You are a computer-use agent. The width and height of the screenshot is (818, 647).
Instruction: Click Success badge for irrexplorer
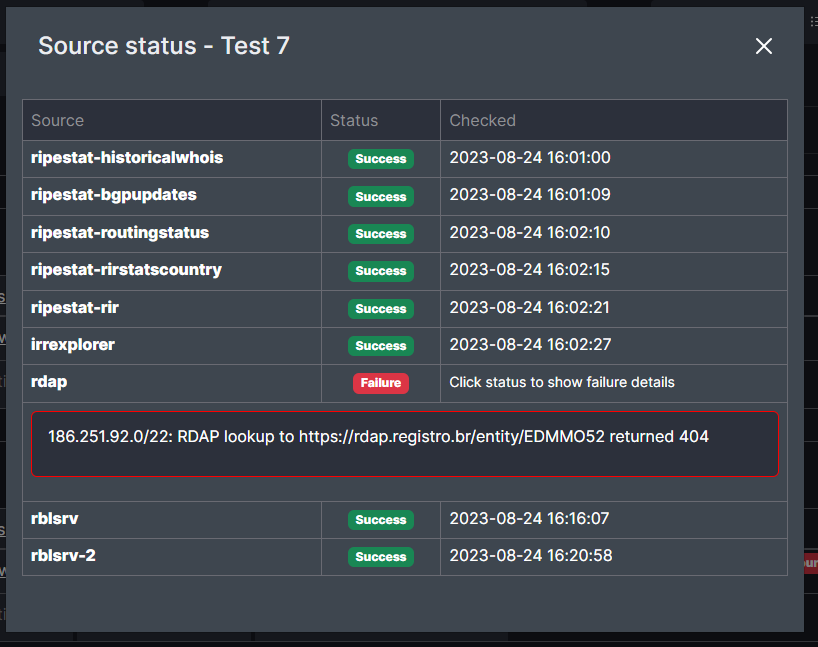point(380,346)
